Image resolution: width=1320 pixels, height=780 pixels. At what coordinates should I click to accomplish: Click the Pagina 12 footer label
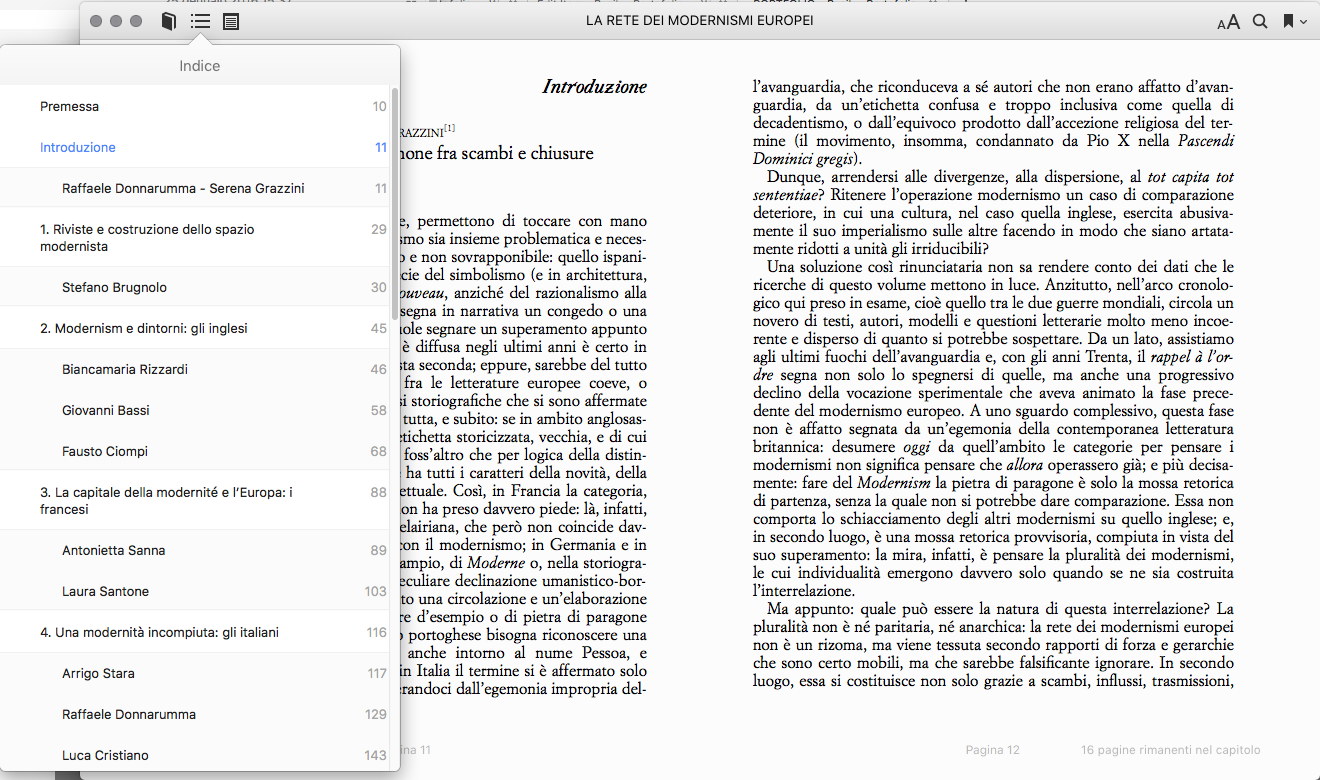992,750
